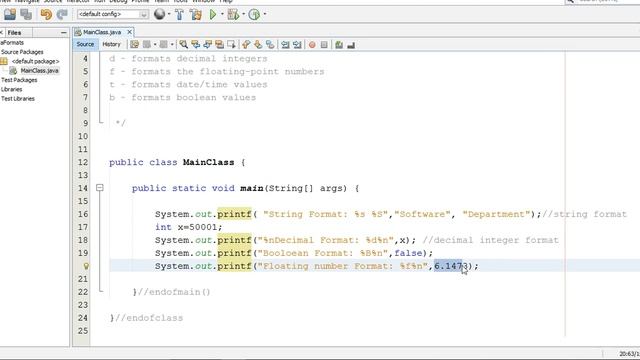Click the Back navigation icon in editor toolbar
Screen dimensions: 640x360
coord(147,44)
